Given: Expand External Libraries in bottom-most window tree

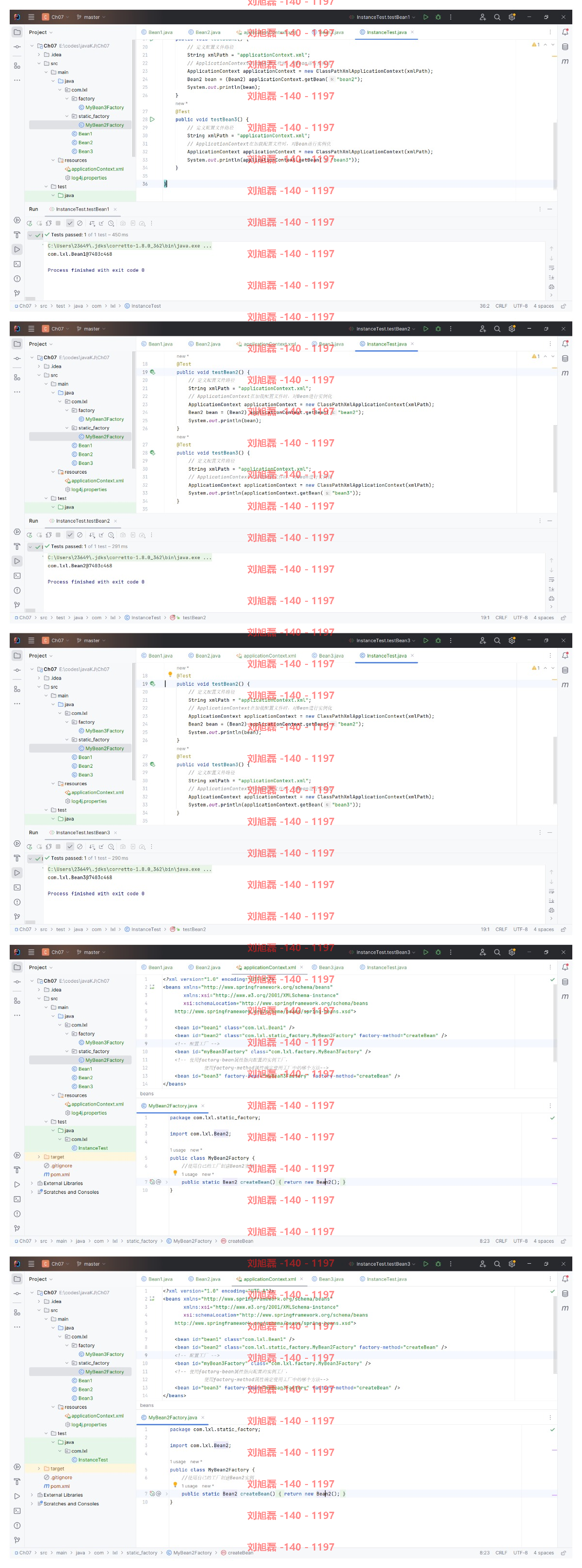Looking at the screenshot, I should coord(32,1495).
